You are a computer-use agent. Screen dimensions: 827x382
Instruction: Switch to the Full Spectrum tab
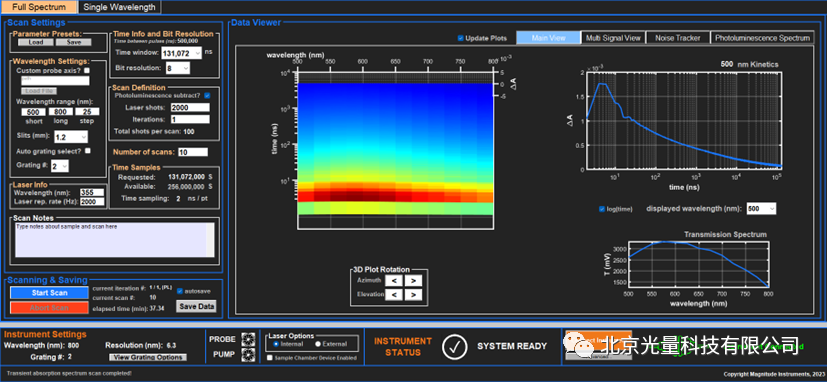point(39,7)
